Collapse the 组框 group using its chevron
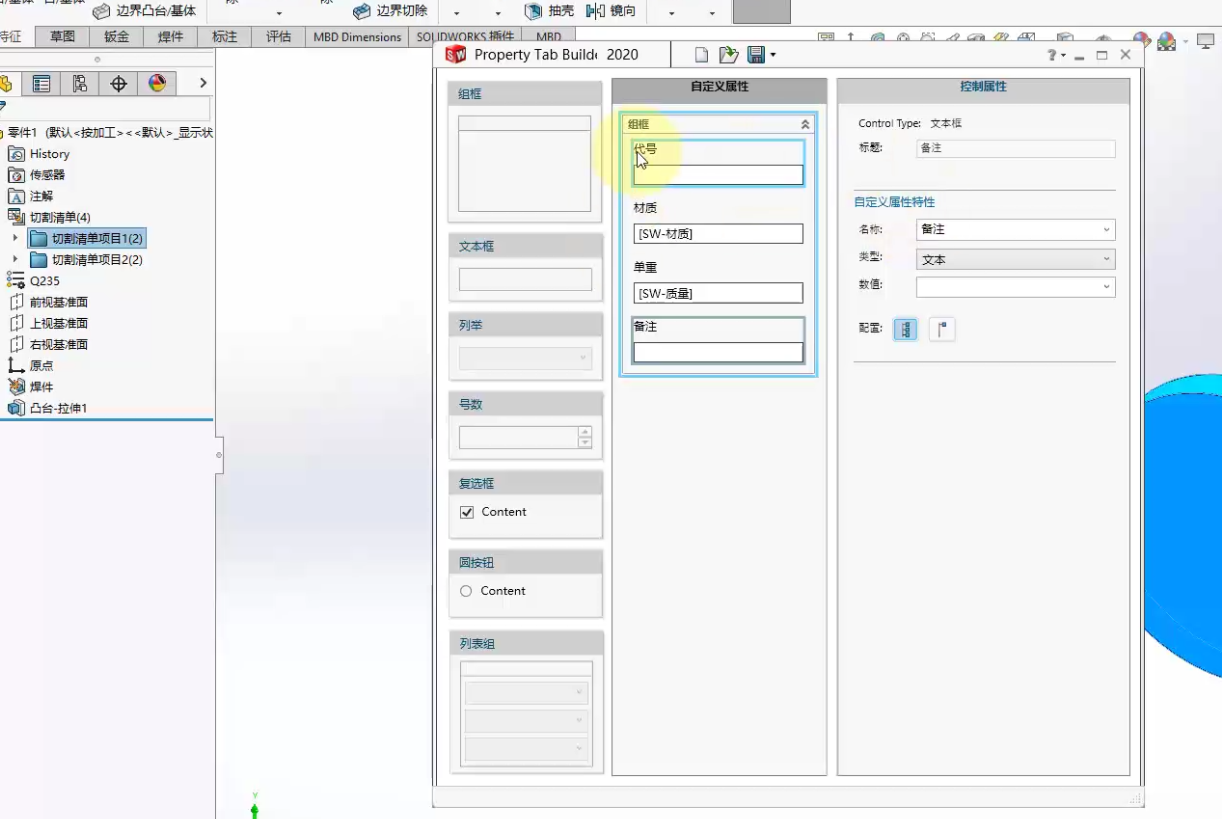The height and width of the screenshot is (819, 1222). point(805,124)
